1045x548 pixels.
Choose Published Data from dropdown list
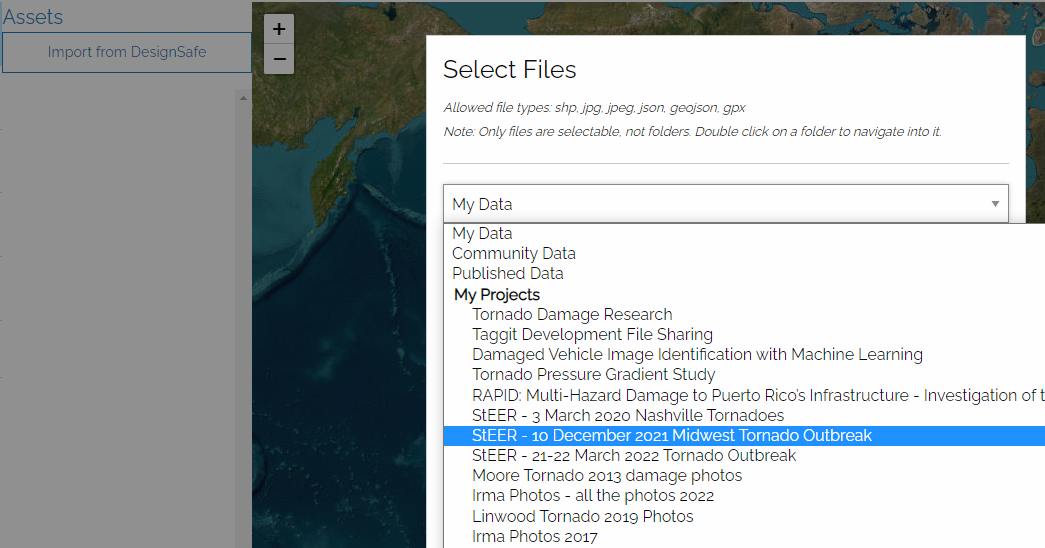pyautogui.click(x=508, y=273)
